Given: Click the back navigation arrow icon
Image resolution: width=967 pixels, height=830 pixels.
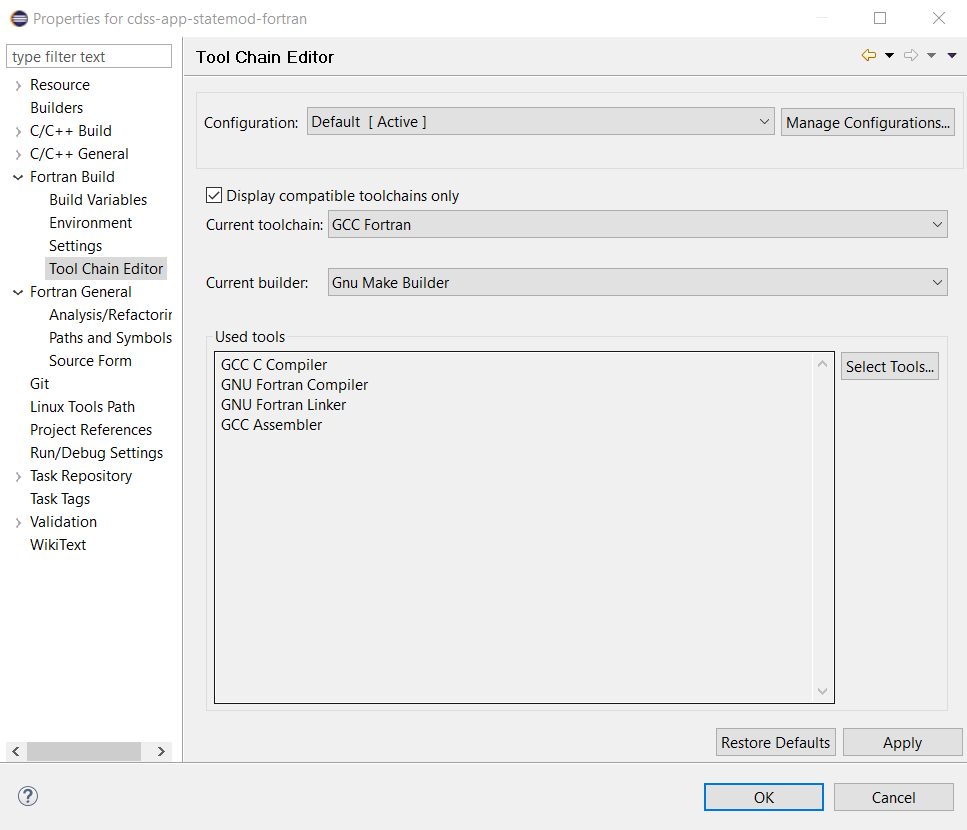Looking at the screenshot, I should [x=868, y=55].
